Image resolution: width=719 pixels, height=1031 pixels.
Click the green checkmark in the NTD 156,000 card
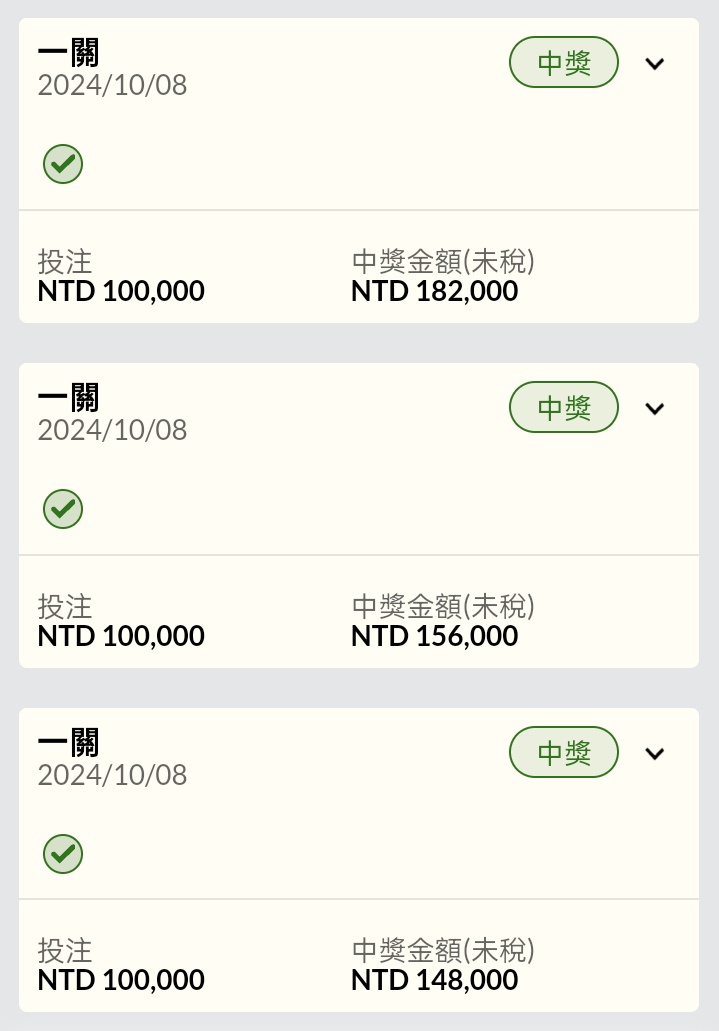(63, 509)
